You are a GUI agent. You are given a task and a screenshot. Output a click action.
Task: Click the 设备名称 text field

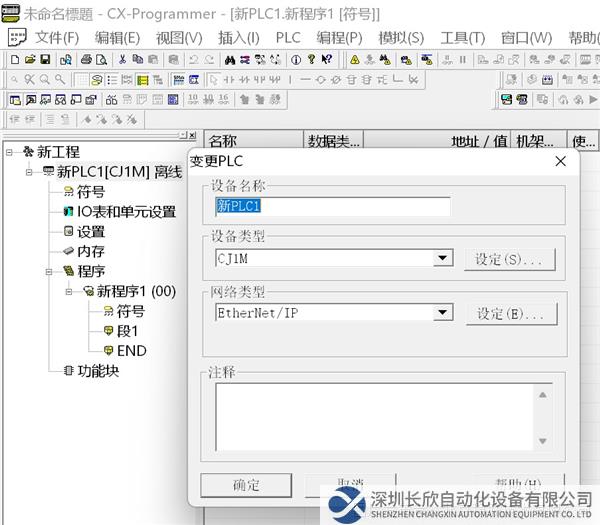[332, 206]
